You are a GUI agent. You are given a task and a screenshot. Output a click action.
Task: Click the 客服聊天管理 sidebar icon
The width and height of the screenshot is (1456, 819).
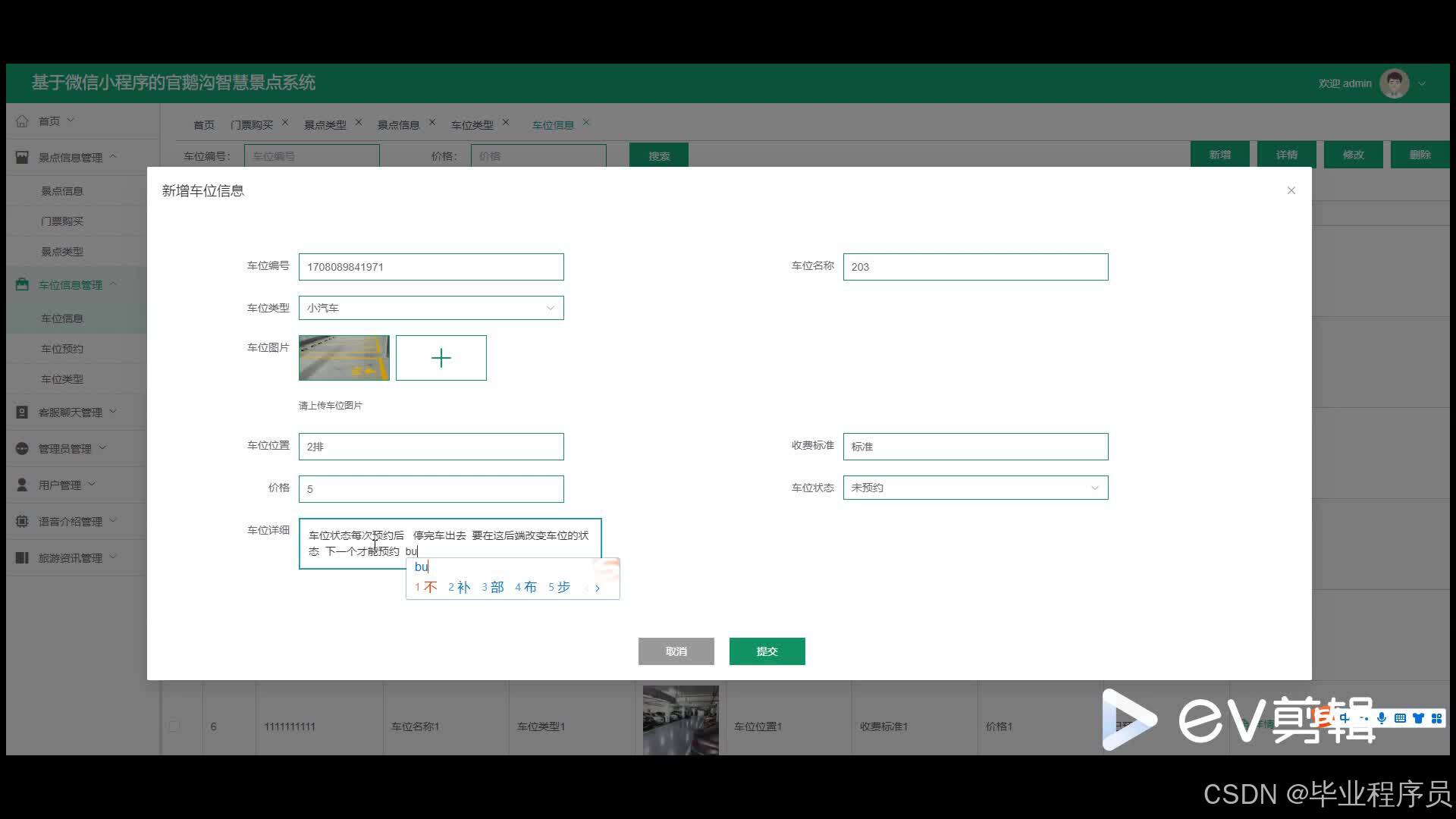tap(22, 412)
